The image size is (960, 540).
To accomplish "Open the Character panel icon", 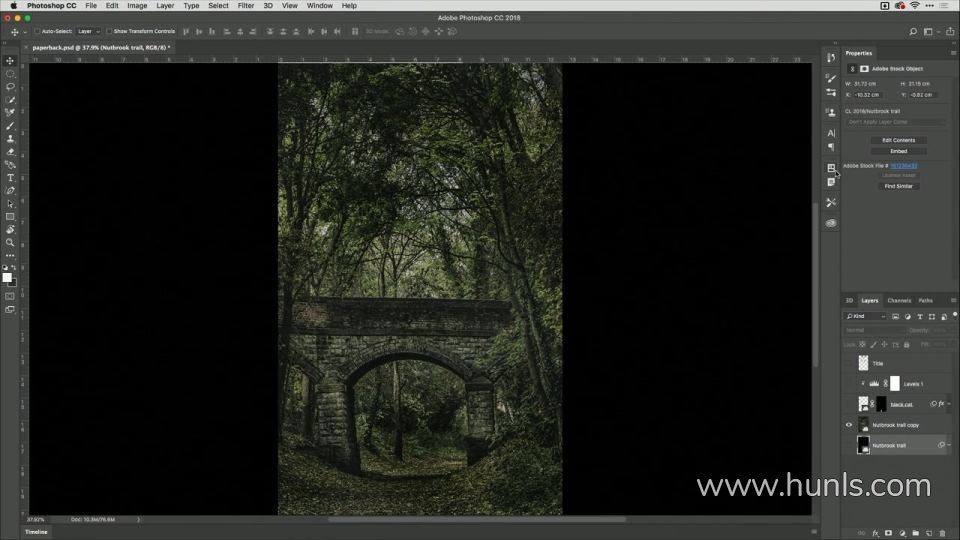I will (831, 133).
